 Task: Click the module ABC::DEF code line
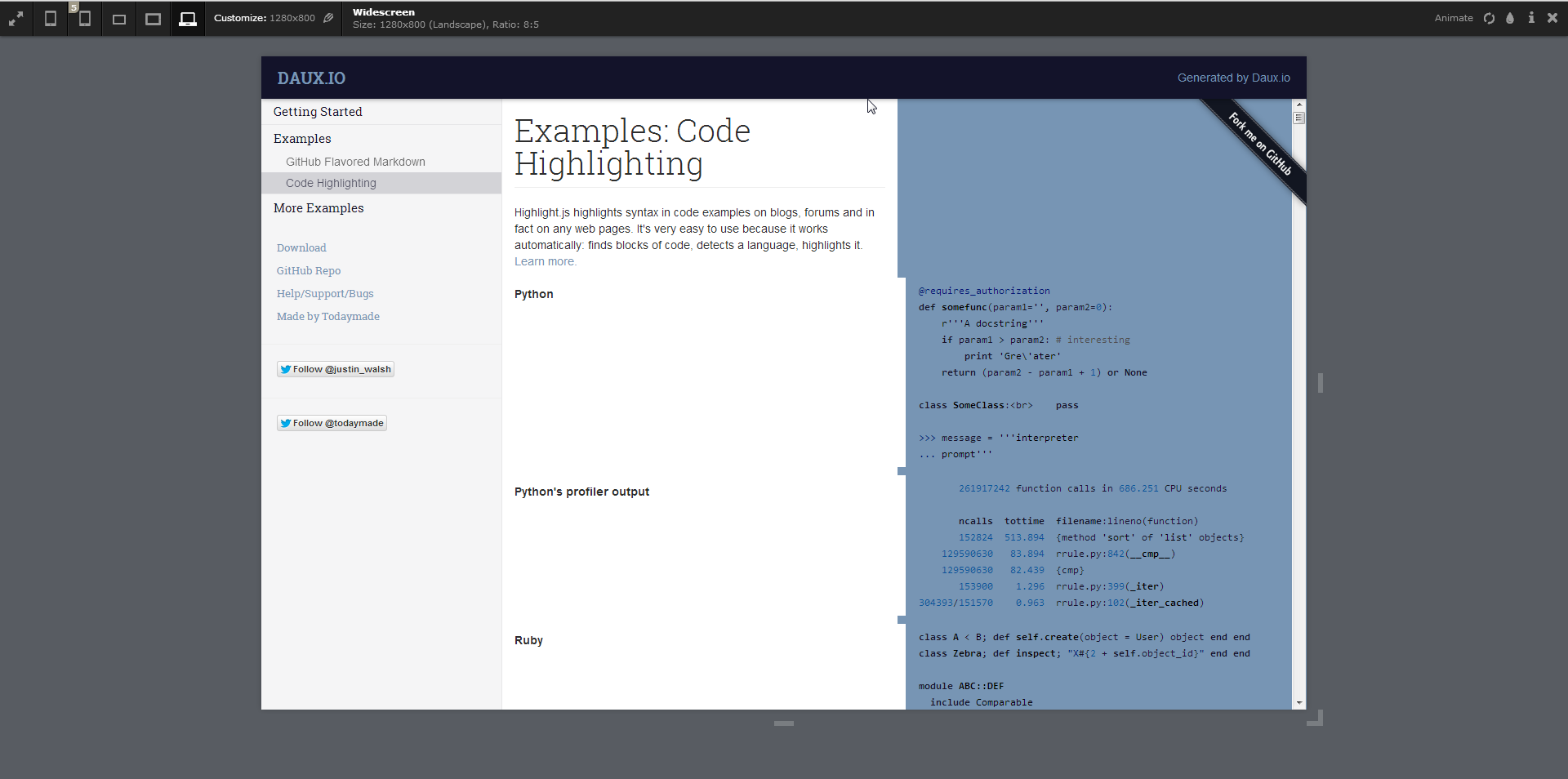(961, 686)
